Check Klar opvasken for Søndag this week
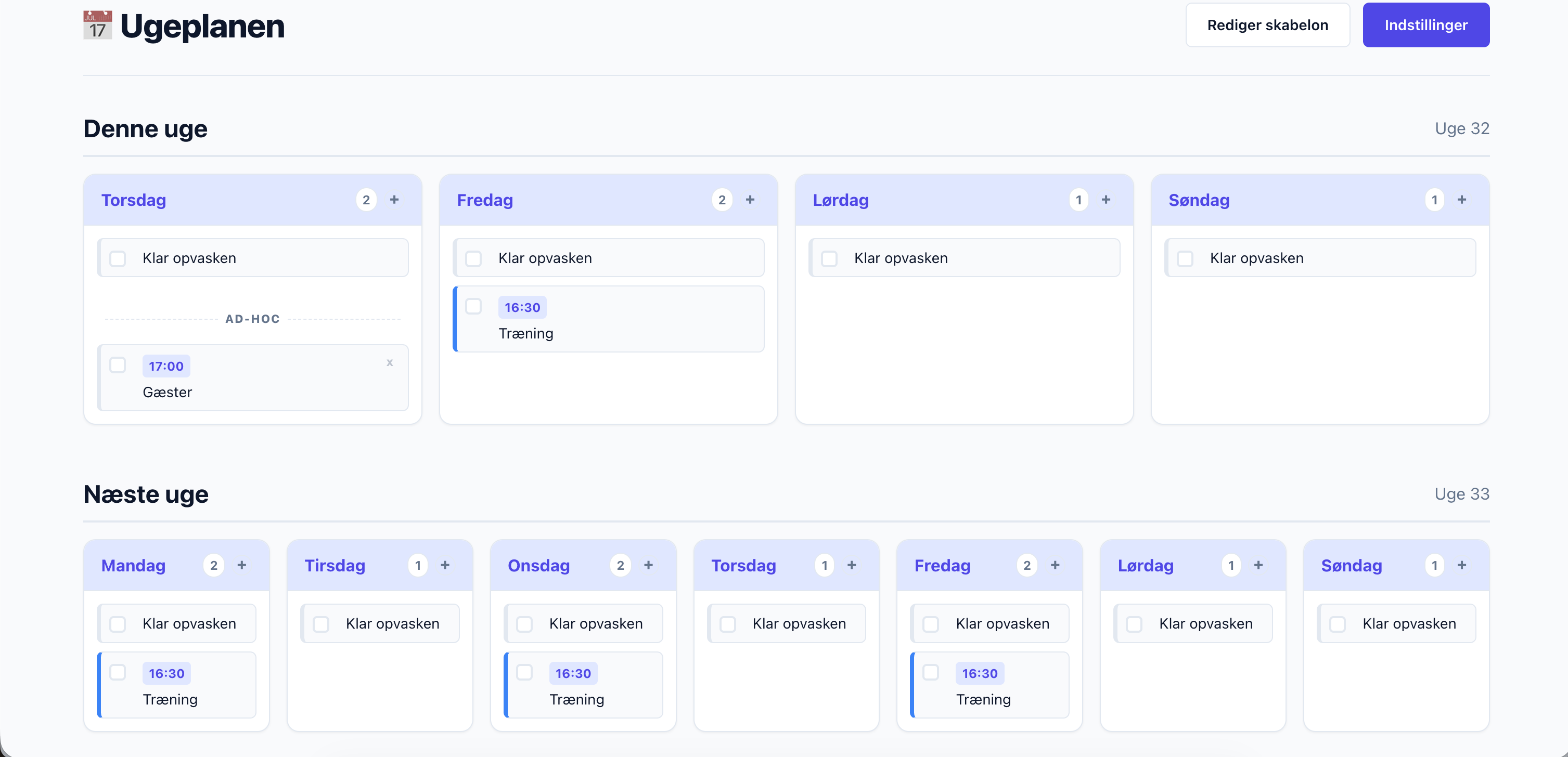 tap(1185, 258)
